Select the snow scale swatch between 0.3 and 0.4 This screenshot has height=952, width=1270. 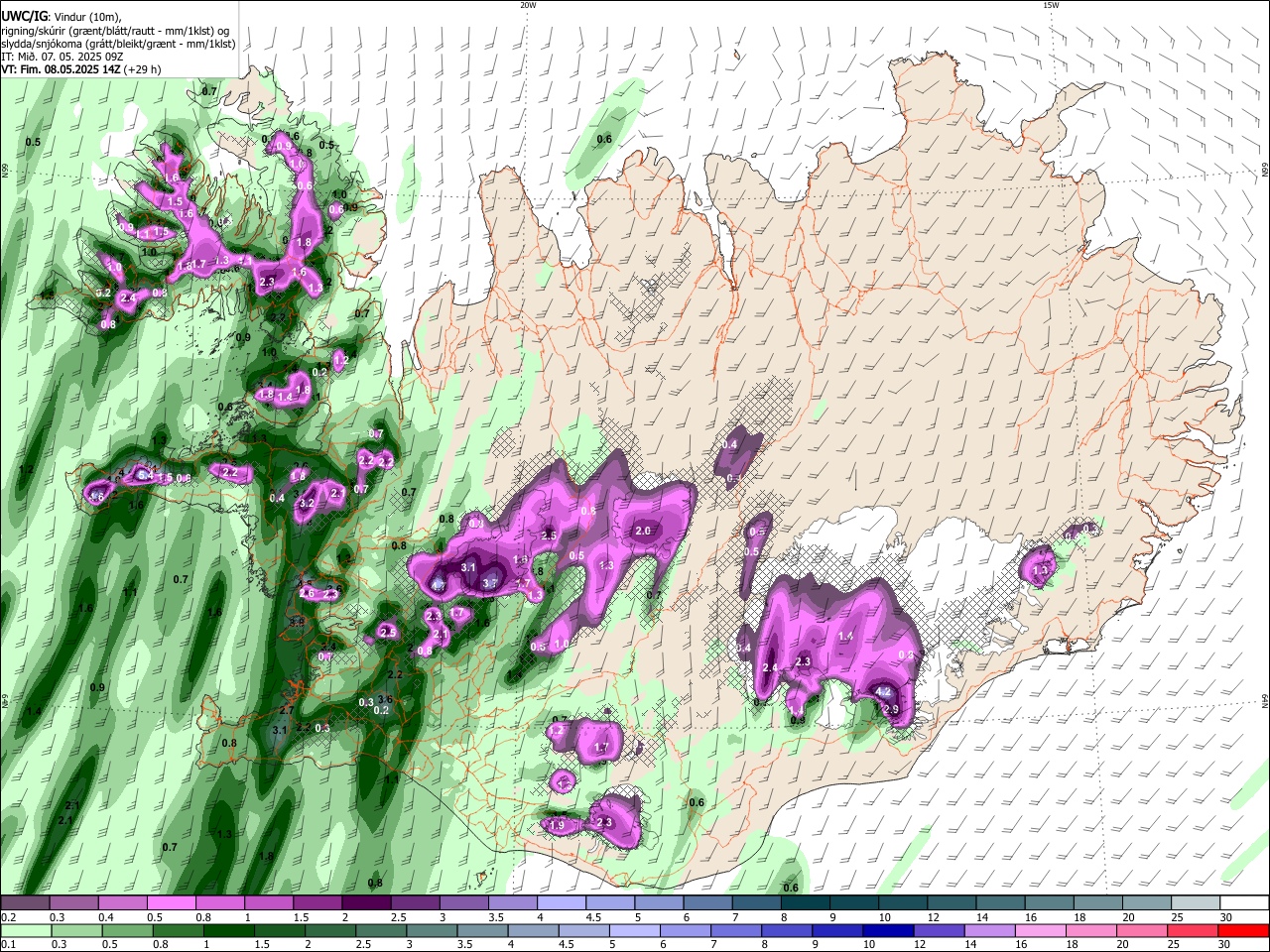click(x=74, y=903)
